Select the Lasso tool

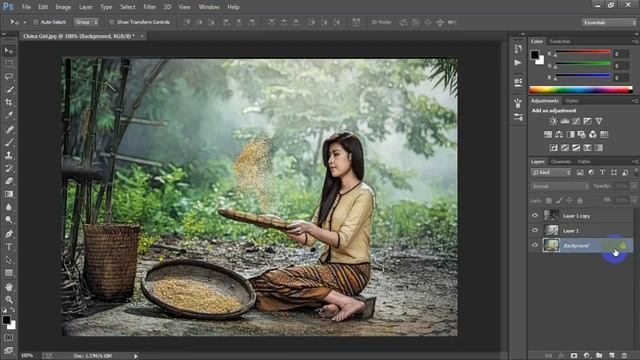9,76
